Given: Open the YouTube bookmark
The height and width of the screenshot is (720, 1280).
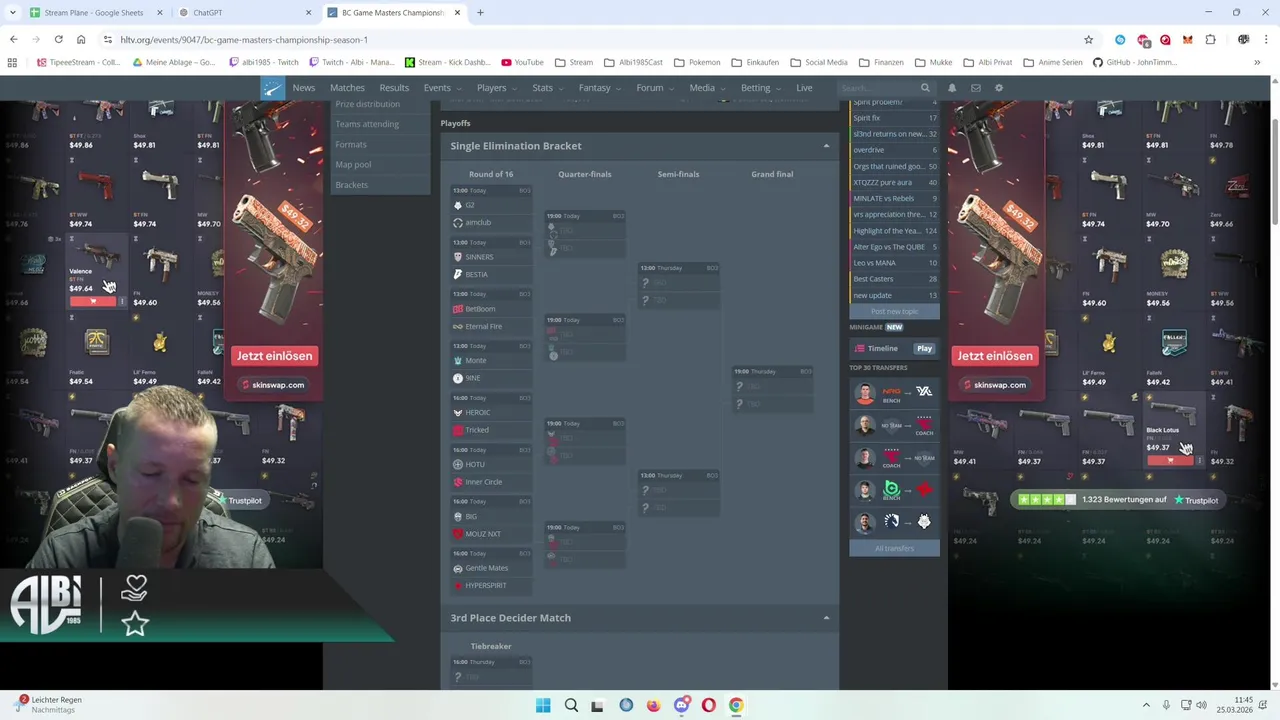Looking at the screenshot, I should coord(522,62).
